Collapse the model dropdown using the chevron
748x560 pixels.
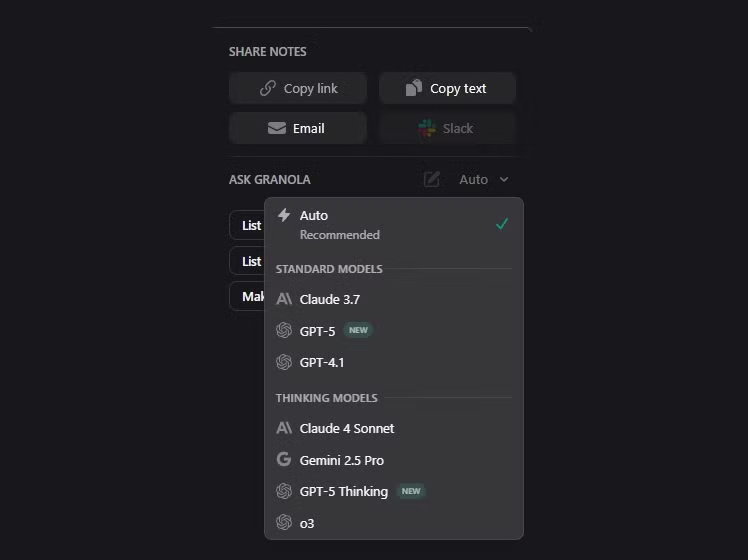coord(504,179)
